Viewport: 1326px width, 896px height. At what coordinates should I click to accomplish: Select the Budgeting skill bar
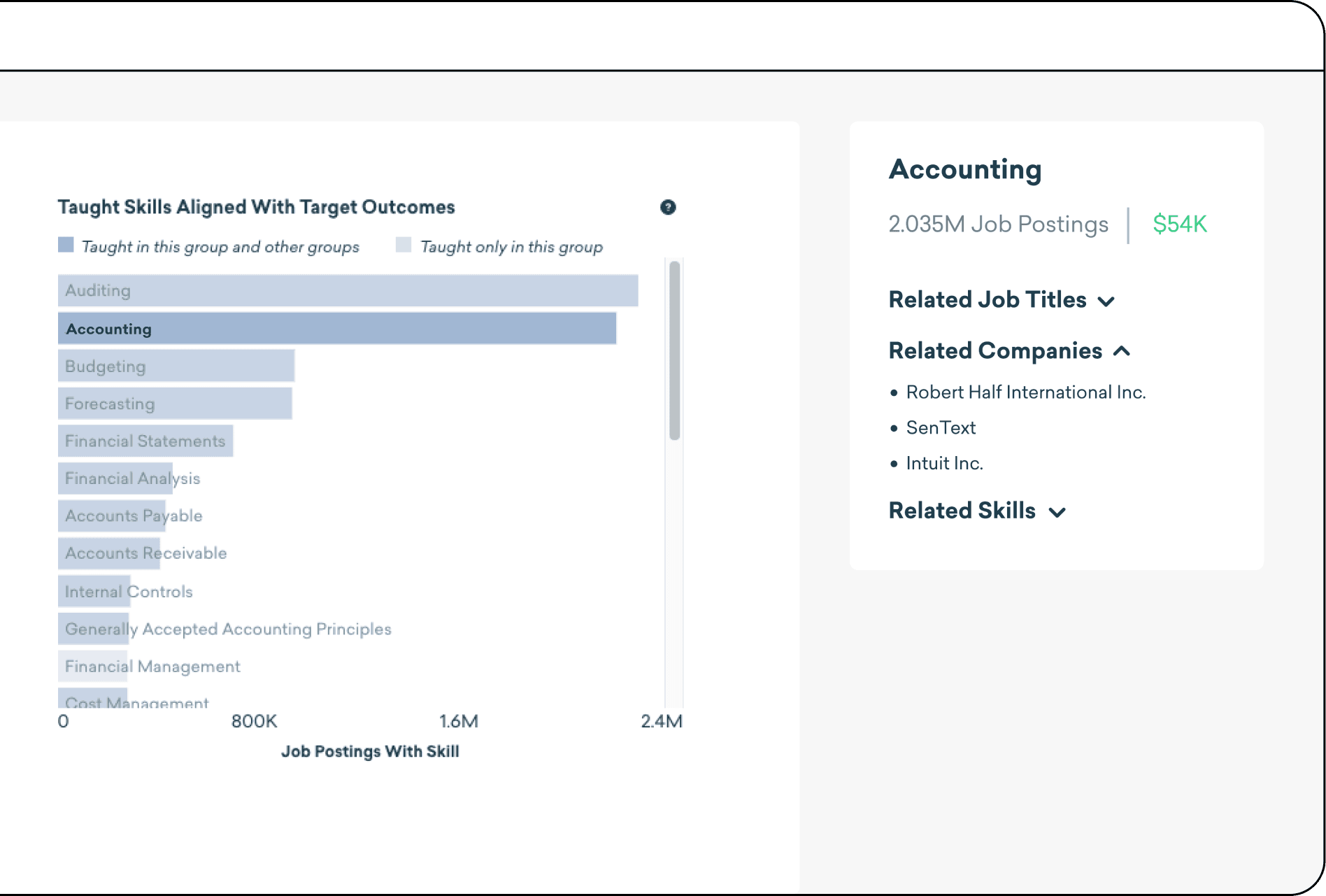coord(176,366)
